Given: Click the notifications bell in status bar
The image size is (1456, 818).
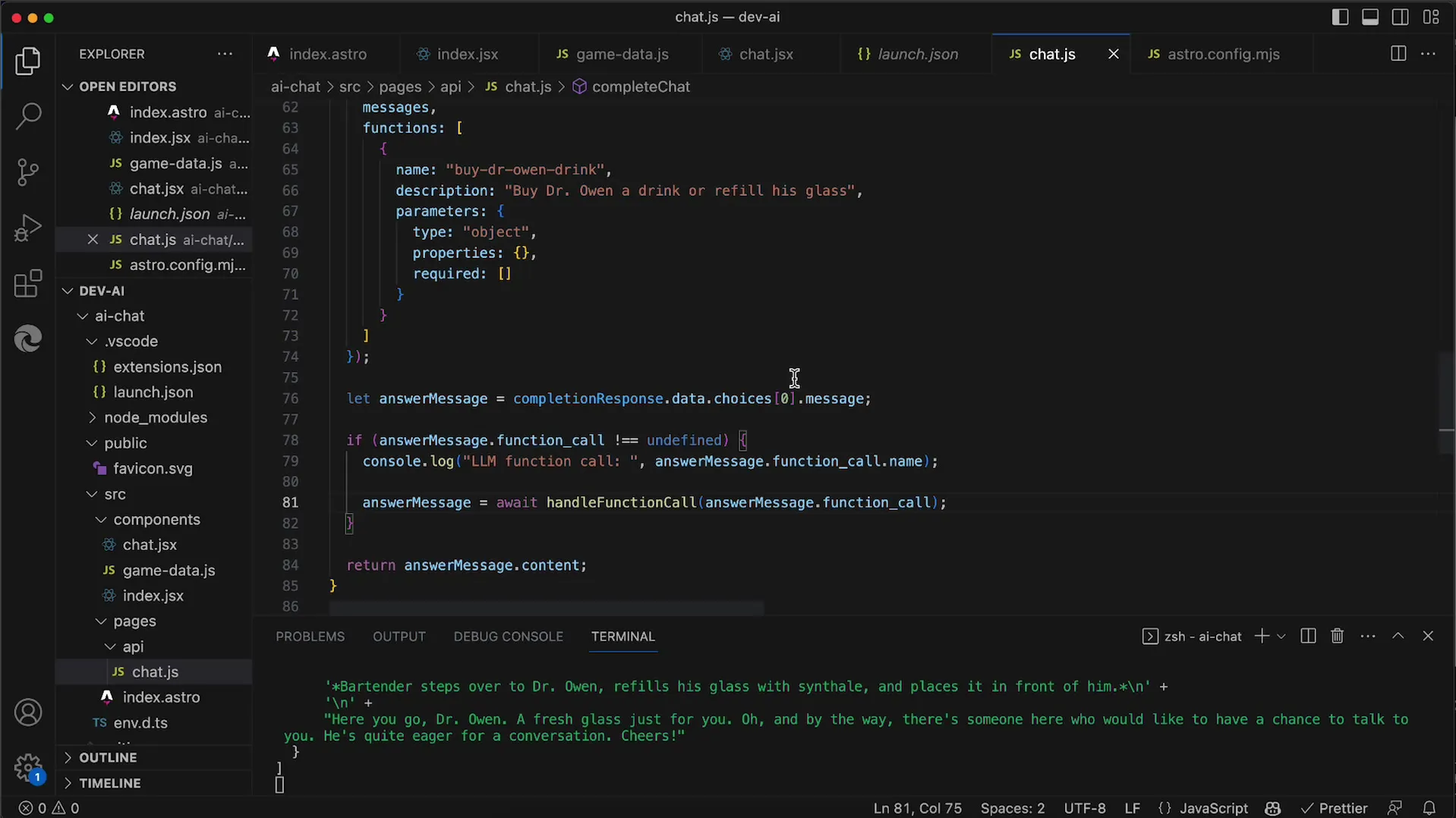Looking at the screenshot, I should click(x=1429, y=808).
